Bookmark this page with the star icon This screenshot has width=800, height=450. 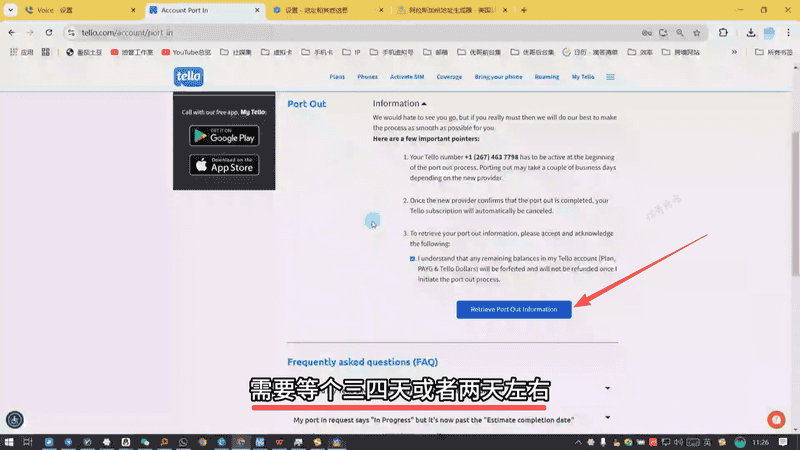tap(696, 33)
